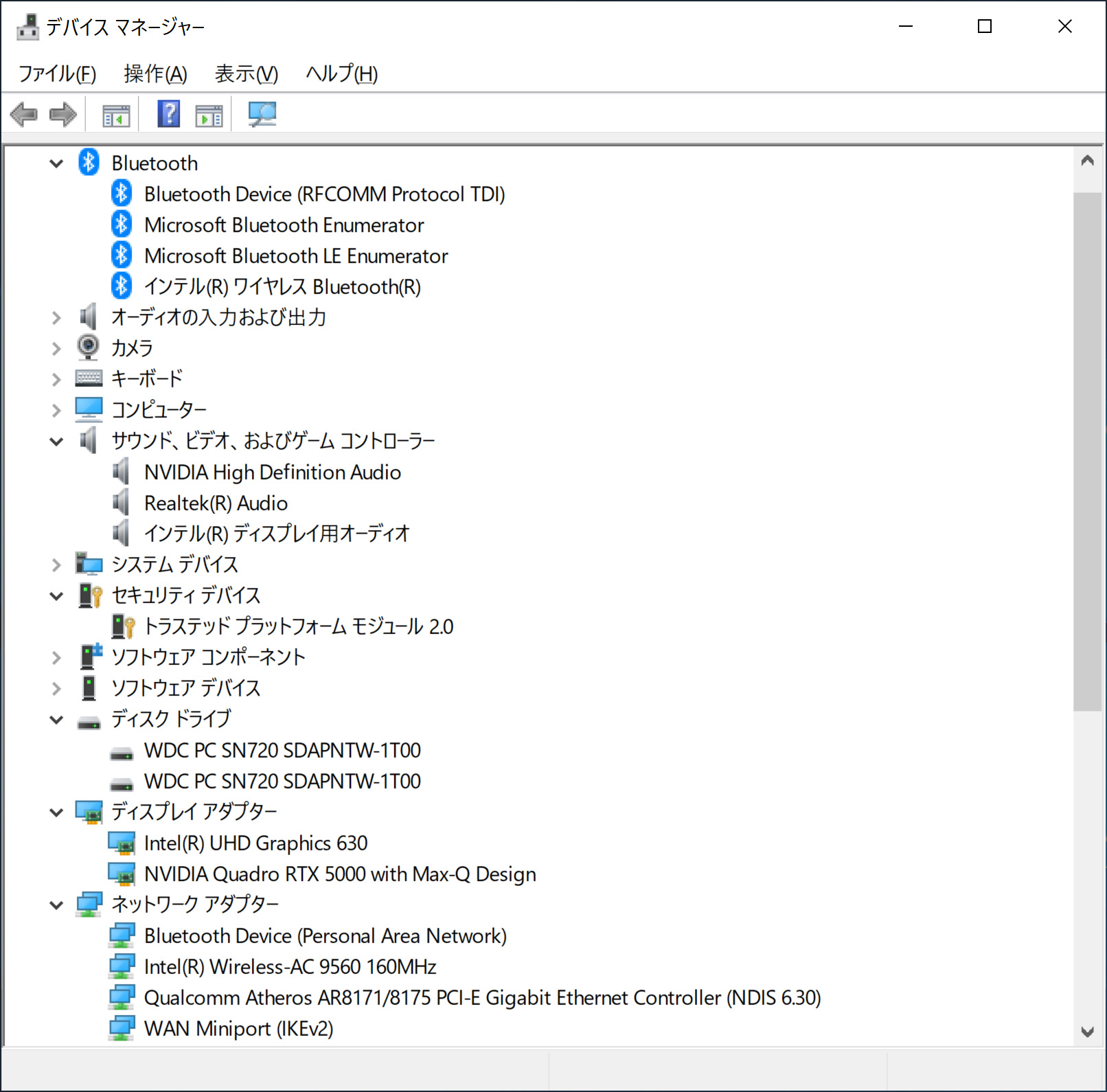Select Realtek(R) Audio device
Screen dimensions: 1107x1092
coord(215,502)
